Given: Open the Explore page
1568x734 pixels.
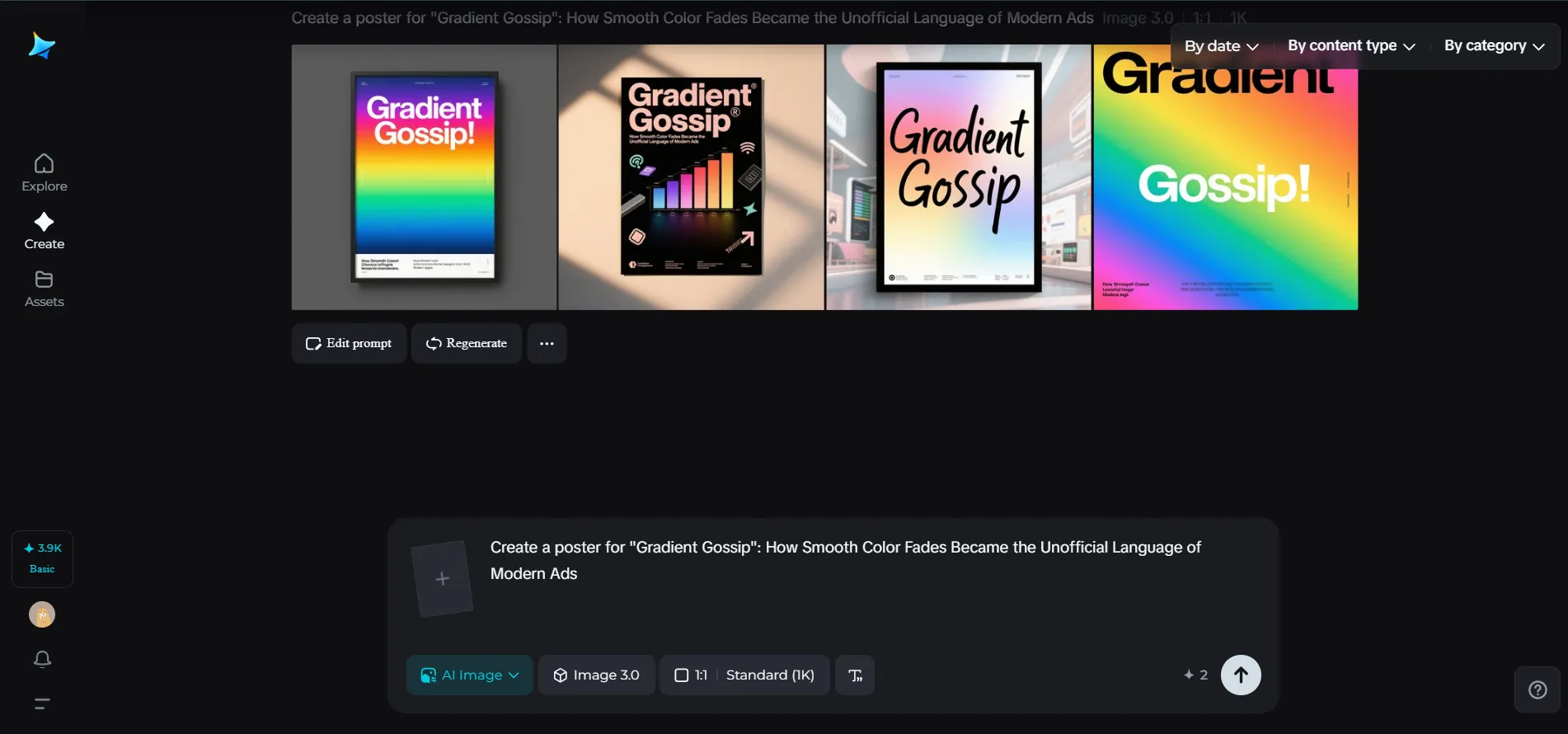Looking at the screenshot, I should pyautogui.click(x=45, y=173).
